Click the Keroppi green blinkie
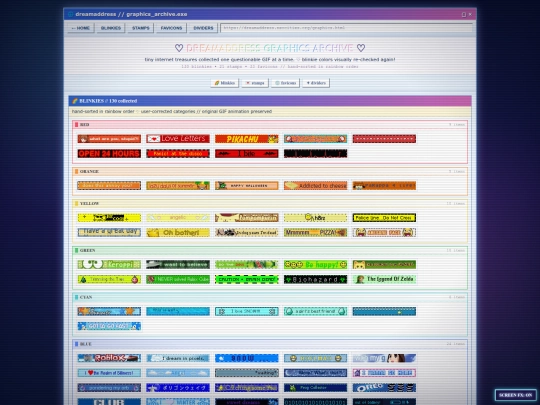 tap(109, 264)
